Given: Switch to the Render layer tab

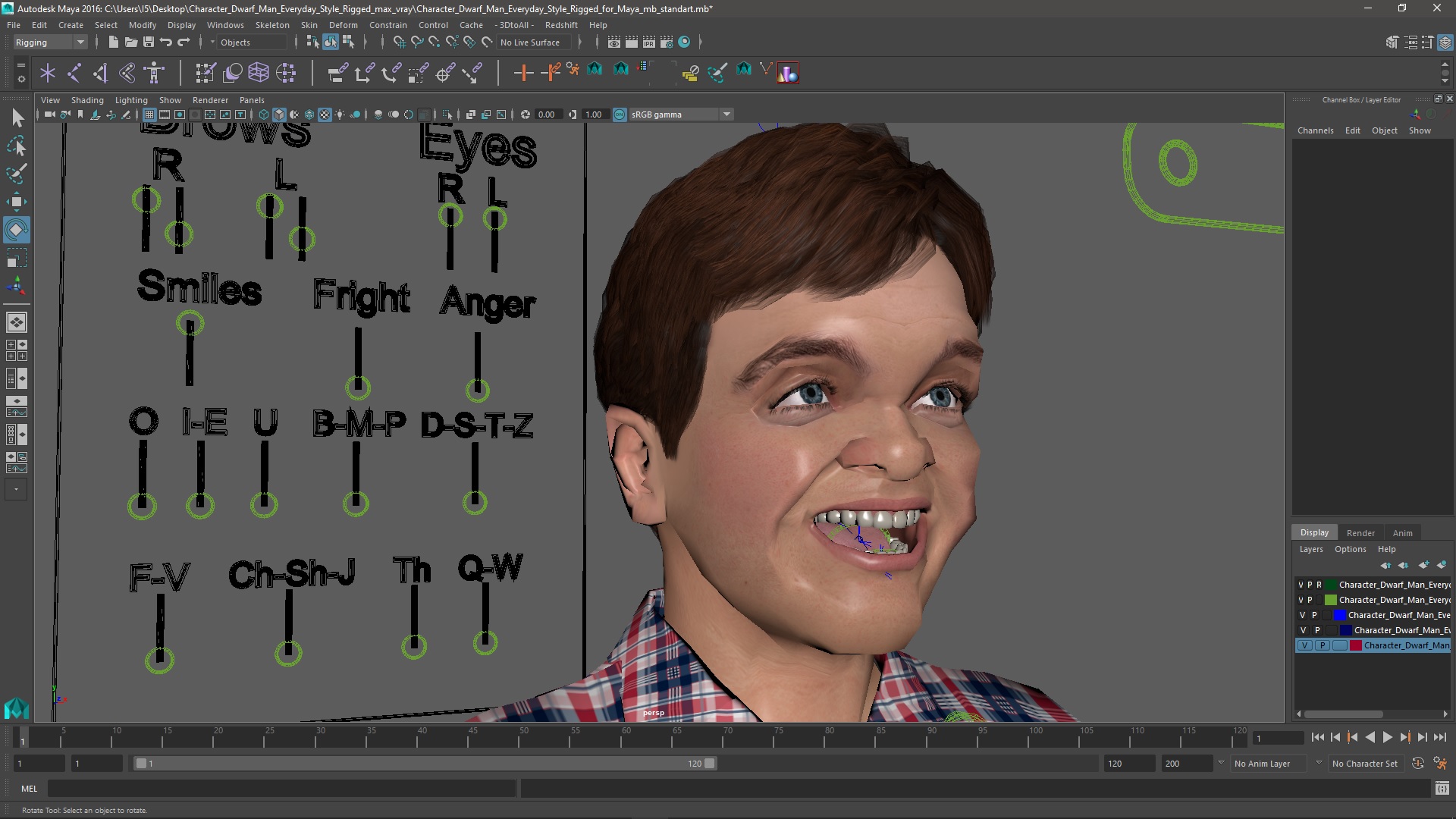Looking at the screenshot, I should pyautogui.click(x=1360, y=533).
